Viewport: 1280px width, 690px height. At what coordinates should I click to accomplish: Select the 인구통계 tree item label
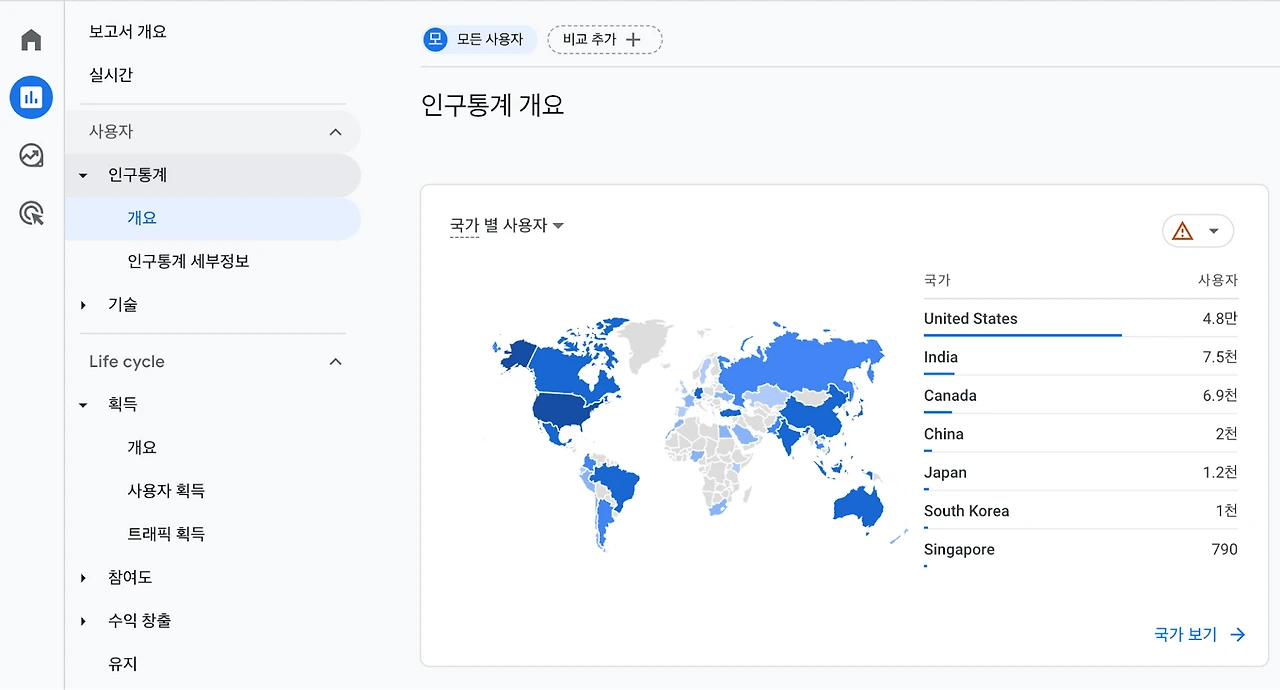[138, 175]
